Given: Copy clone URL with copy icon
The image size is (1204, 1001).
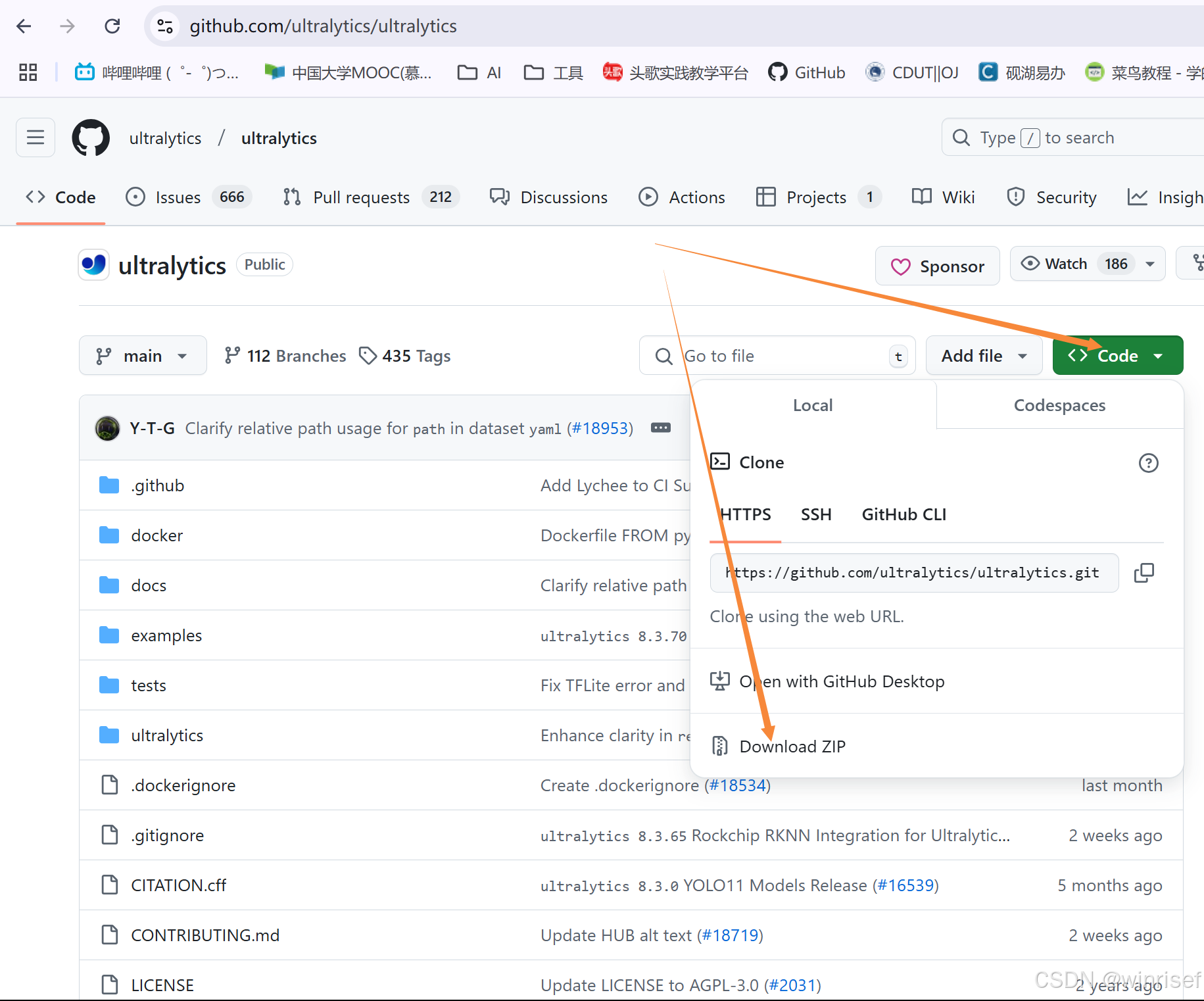Looking at the screenshot, I should point(1144,573).
